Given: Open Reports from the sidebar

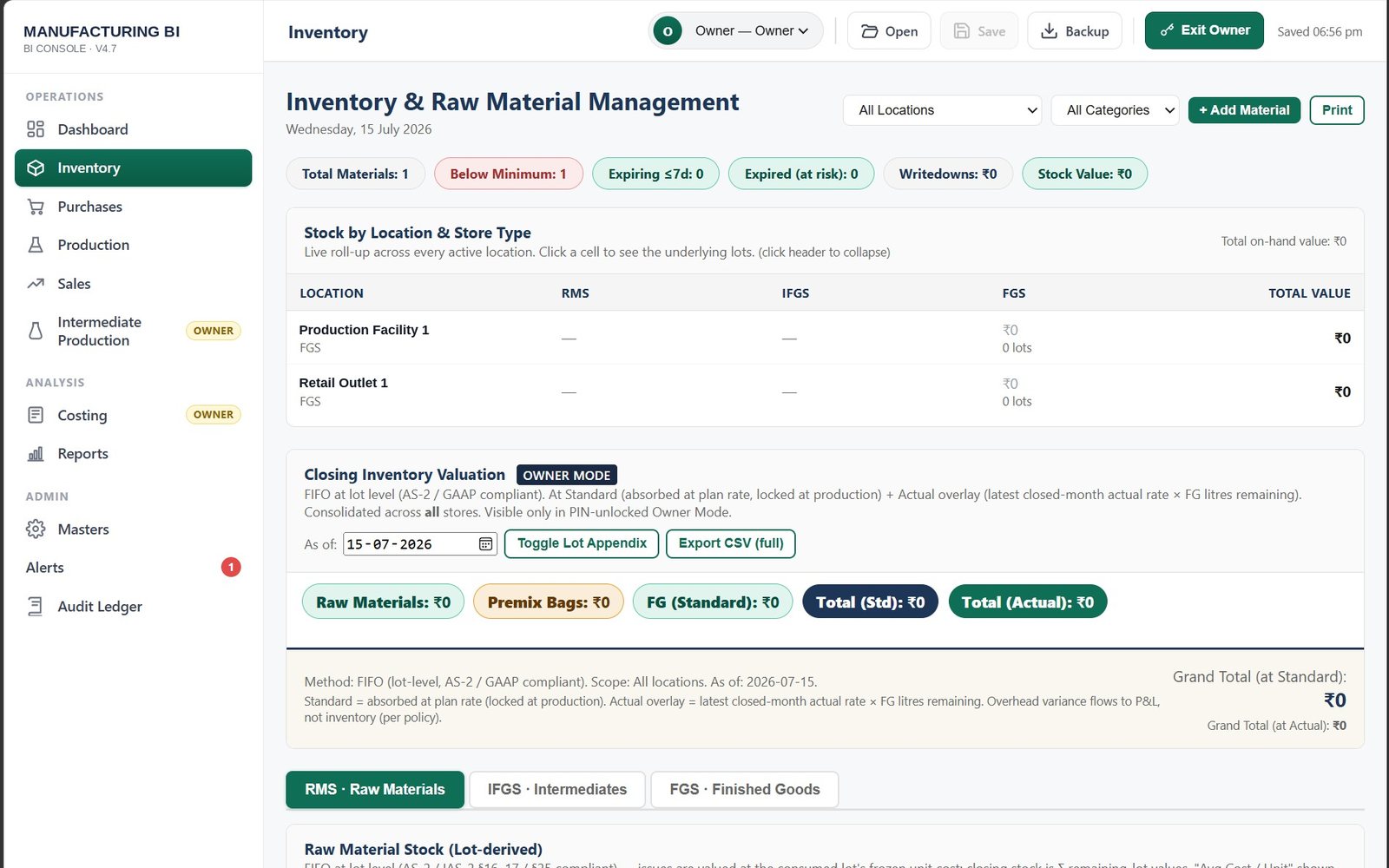Looking at the screenshot, I should [x=134, y=454].
